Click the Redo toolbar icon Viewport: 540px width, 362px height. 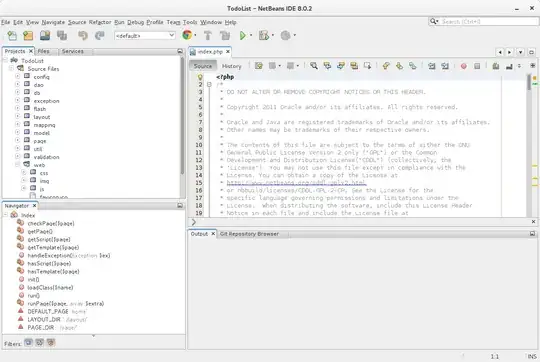(x=100, y=35)
